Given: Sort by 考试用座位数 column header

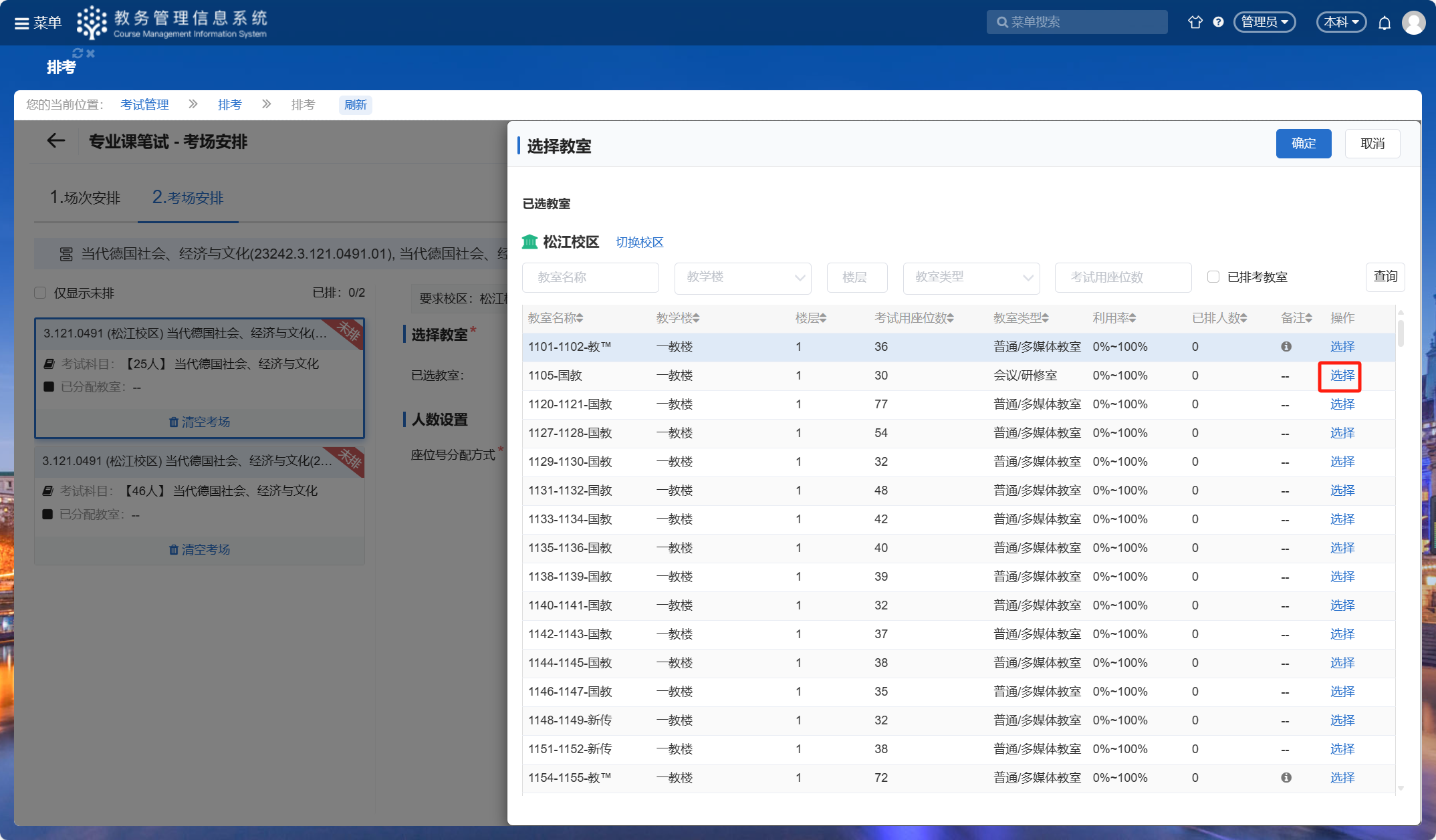Looking at the screenshot, I should pos(914,318).
